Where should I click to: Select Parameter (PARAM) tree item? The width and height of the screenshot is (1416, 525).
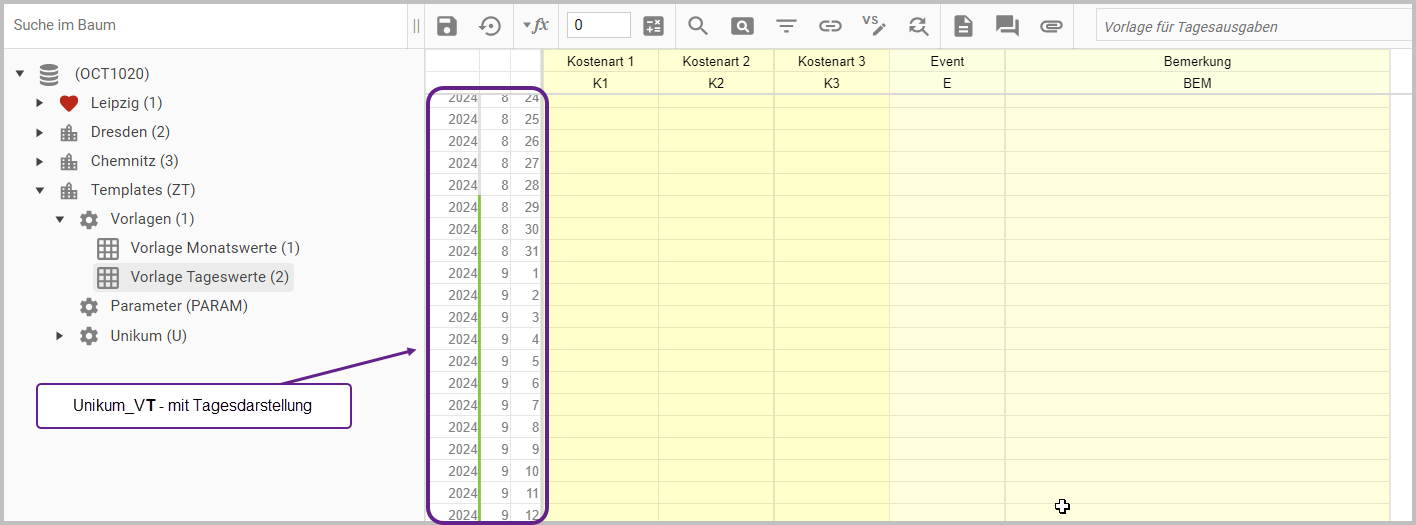178,306
